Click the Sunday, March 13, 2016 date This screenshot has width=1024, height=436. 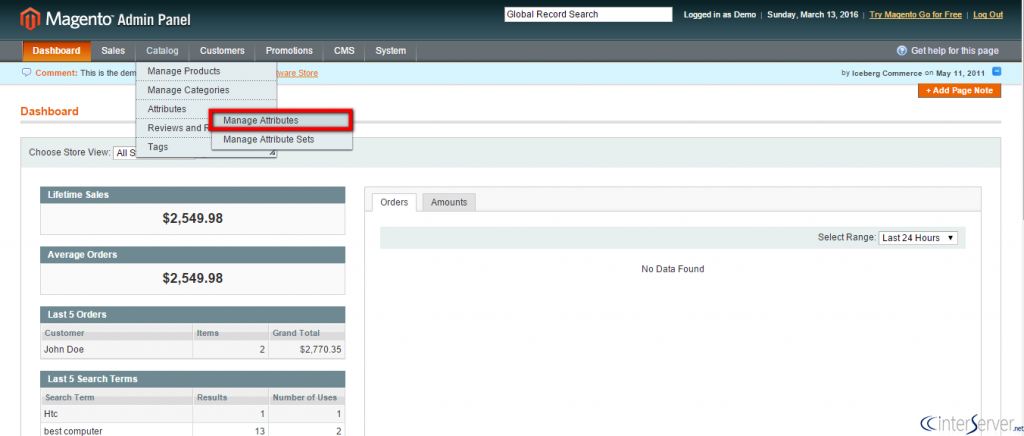[814, 14]
